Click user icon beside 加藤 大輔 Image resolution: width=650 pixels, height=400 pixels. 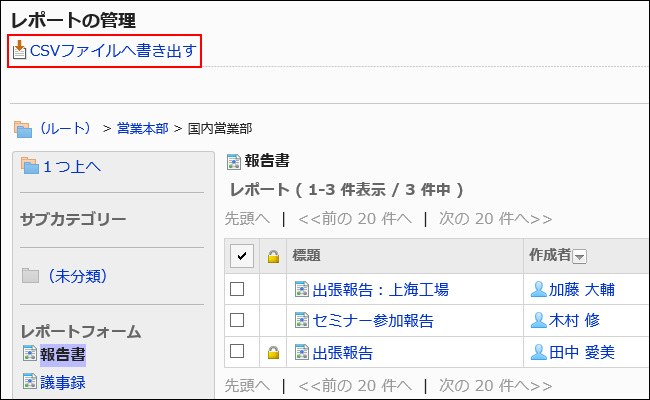coord(539,289)
